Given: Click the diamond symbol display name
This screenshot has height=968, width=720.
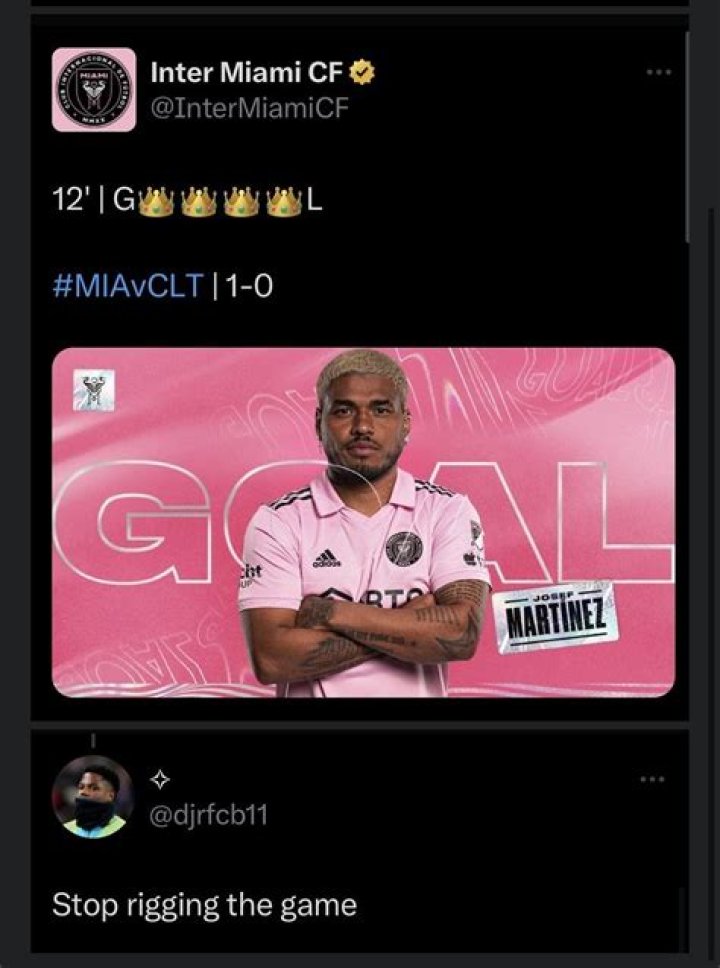Looking at the screenshot, I should (160, 779).
